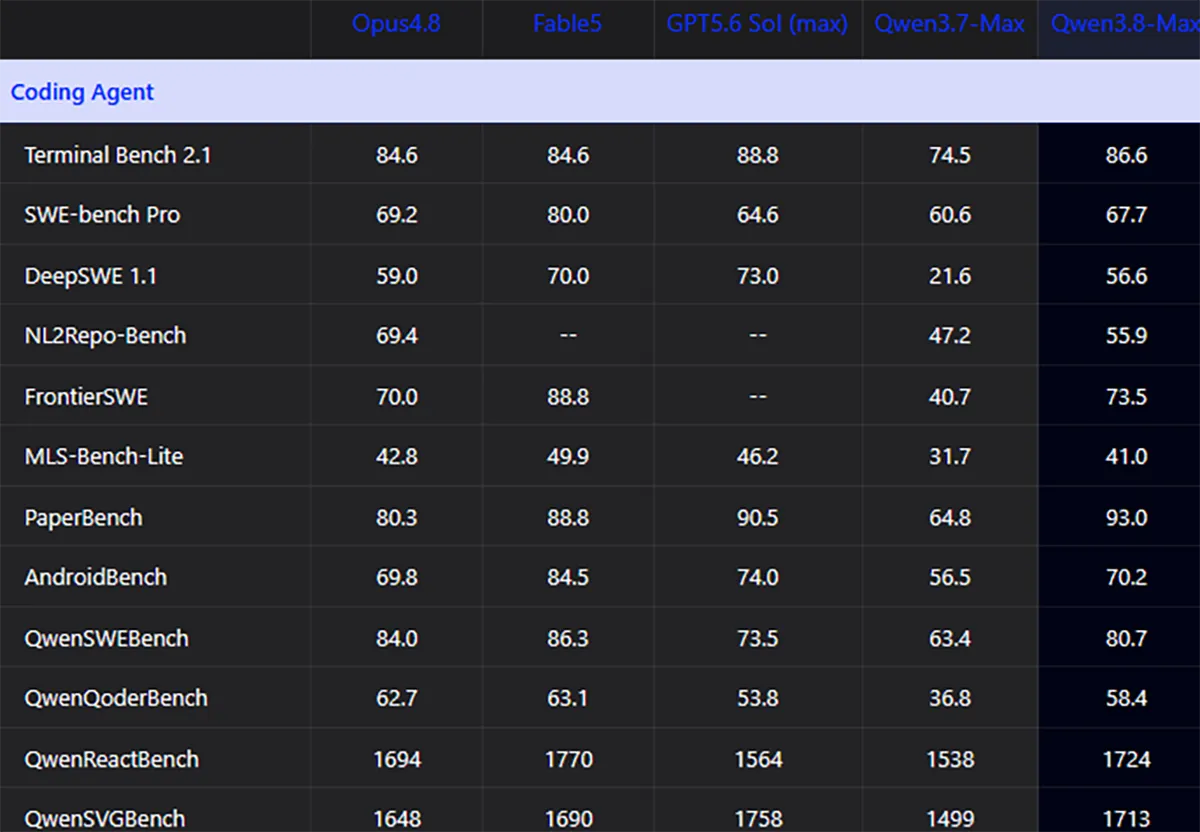Select the AndroidBench row label

[x=96, y=578]
